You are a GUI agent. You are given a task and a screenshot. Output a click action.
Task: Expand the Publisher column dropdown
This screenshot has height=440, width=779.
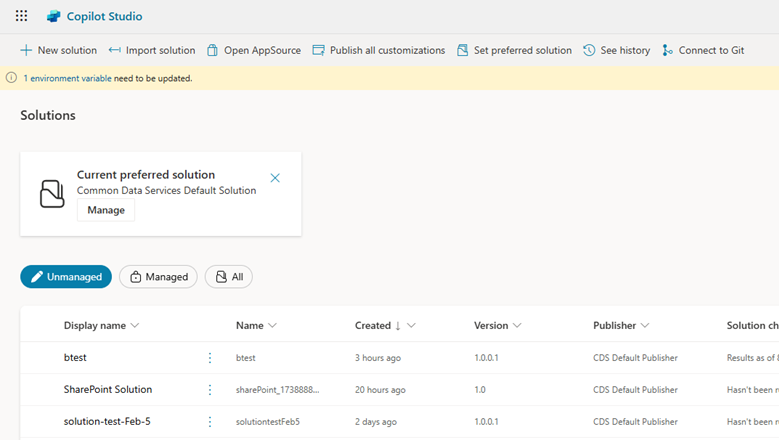[x=645, y=326]
